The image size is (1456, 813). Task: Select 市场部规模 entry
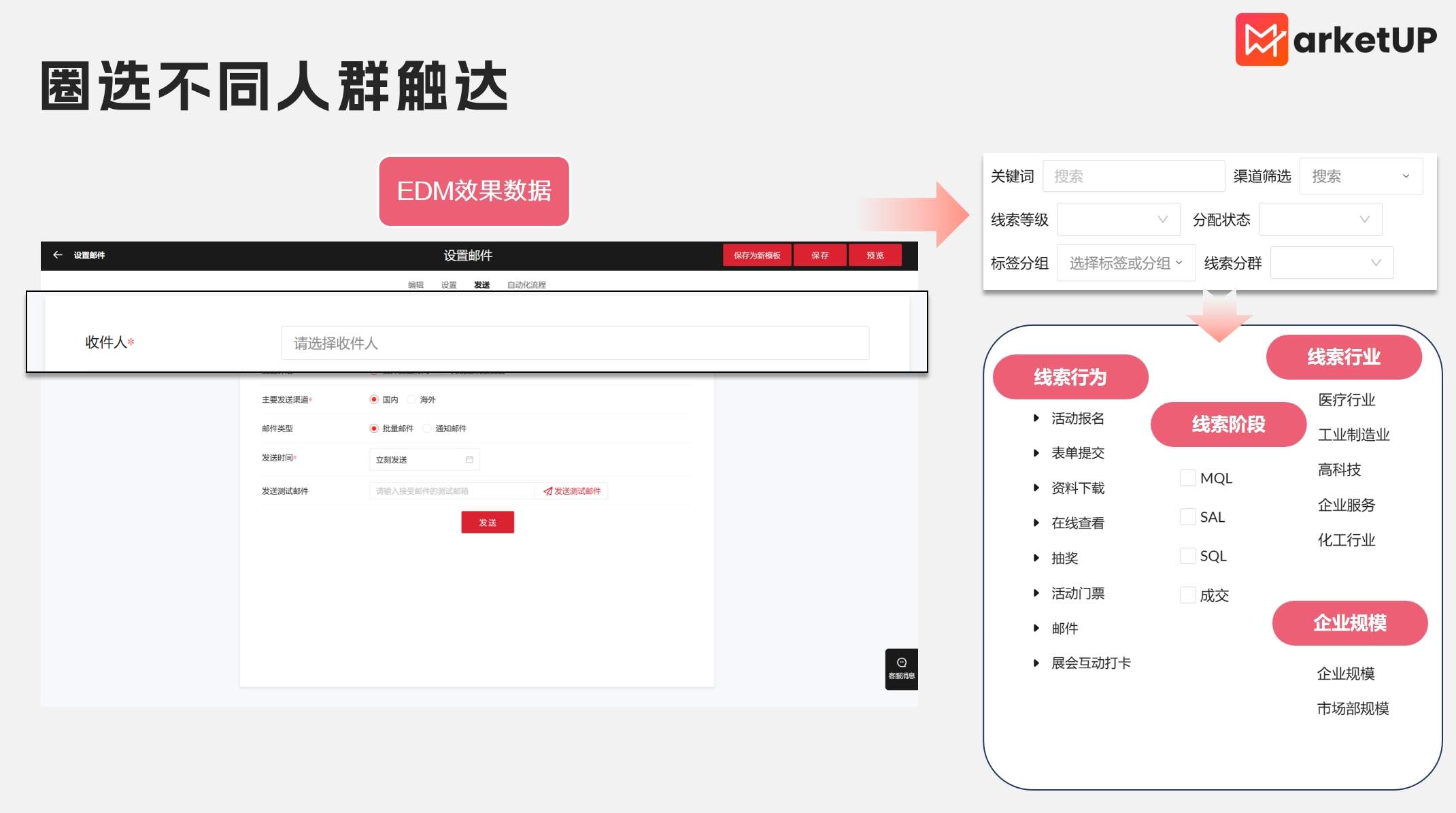coord(1353,709)
